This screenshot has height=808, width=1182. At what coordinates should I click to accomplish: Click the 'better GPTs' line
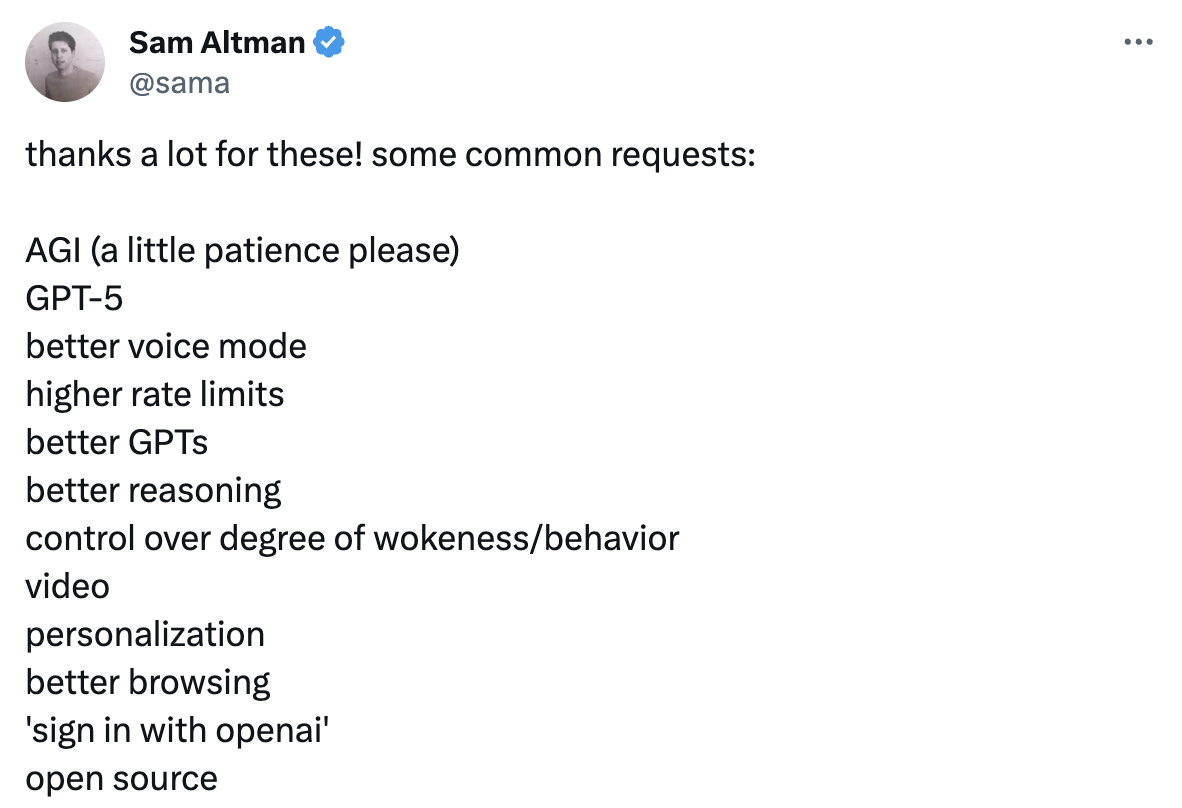[118, 442]
